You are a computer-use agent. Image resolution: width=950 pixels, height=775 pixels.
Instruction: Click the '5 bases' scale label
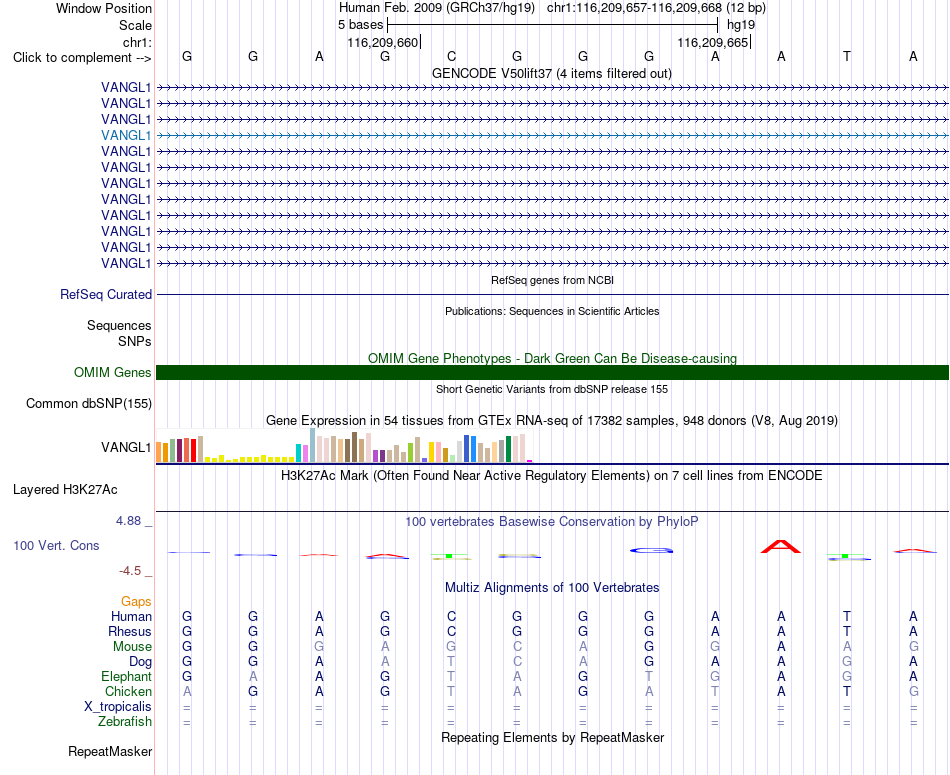click(x=360, y=25)
